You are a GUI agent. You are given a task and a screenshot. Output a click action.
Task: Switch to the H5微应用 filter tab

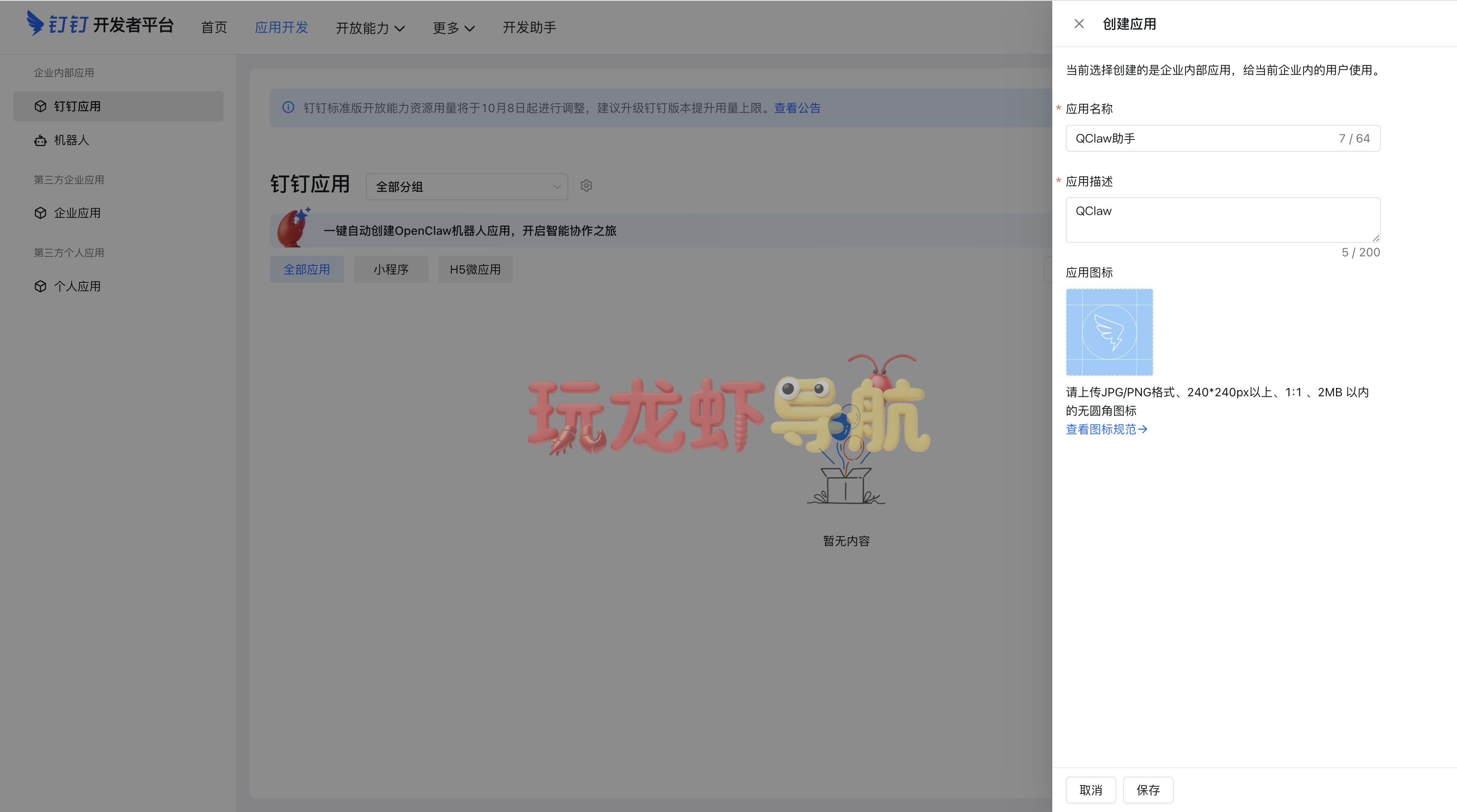(x=475, y=269)
